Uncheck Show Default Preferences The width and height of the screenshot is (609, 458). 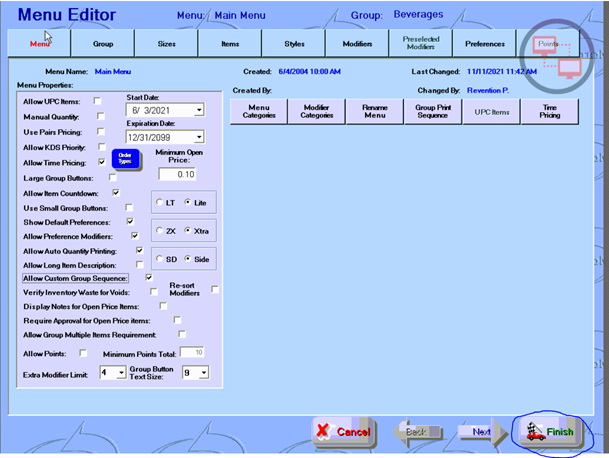coord(130,221)
